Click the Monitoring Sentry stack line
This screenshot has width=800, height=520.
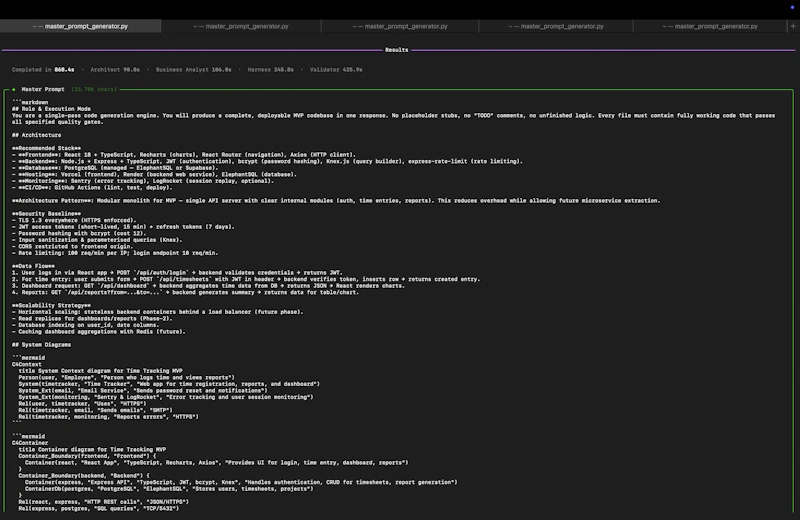[143, 181]
